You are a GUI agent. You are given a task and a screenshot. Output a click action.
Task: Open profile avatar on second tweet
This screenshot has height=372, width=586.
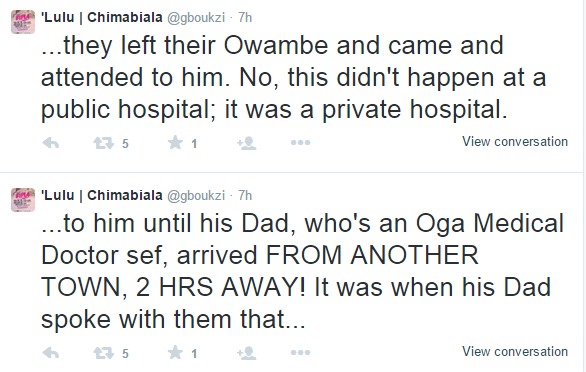(x=23, y=200)
